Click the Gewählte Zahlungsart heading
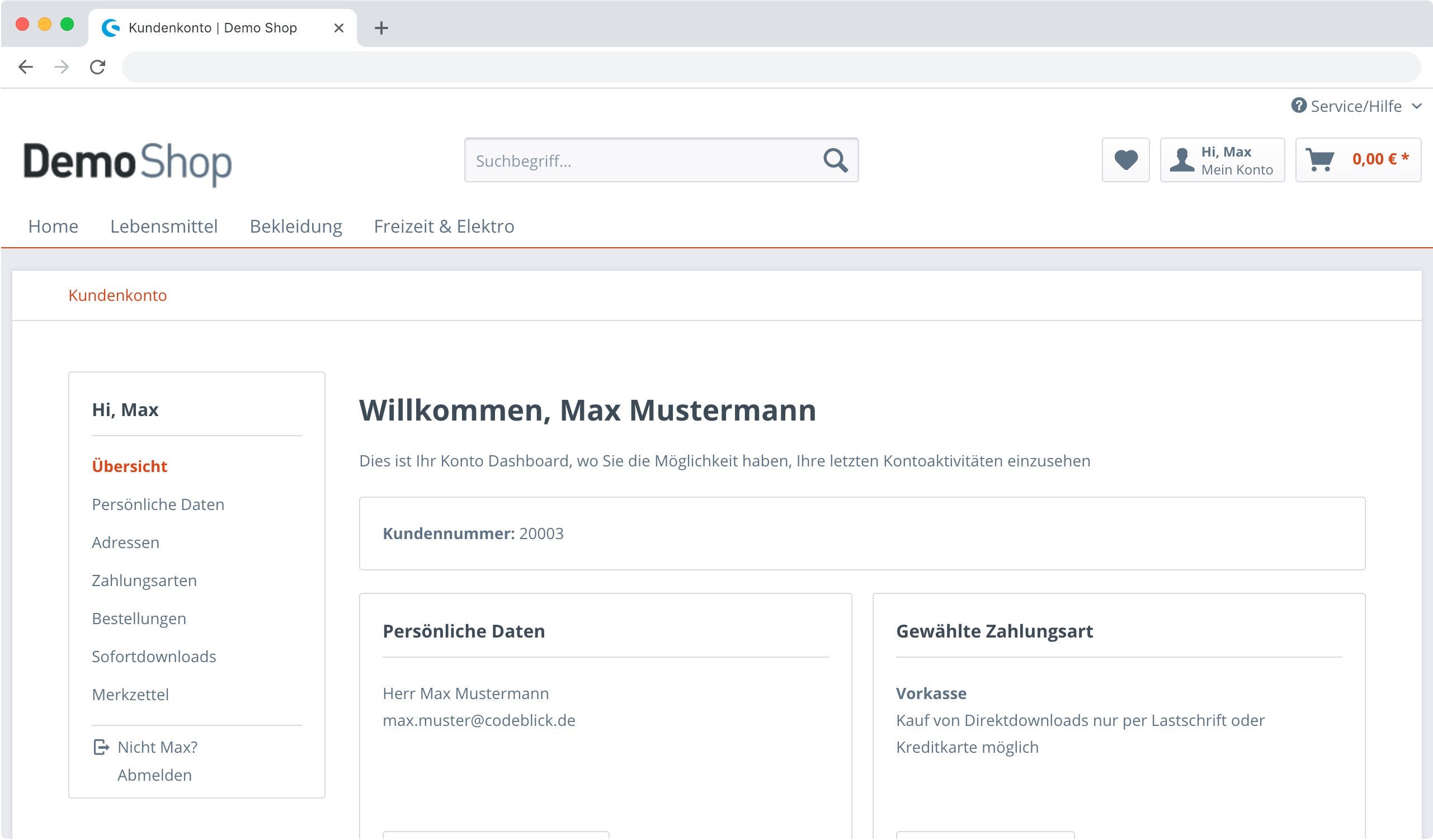 (994, 631)
